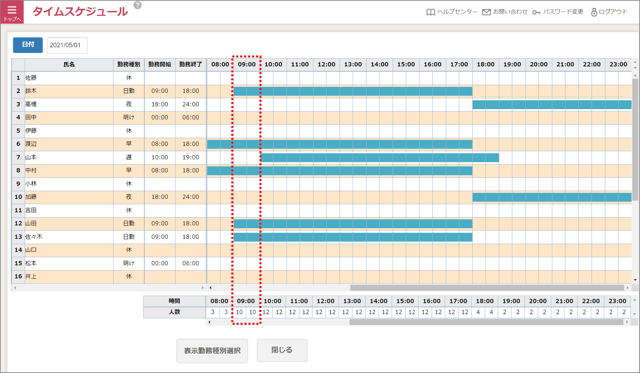Click the name 渡辺 in row 6
640x373 pixels.
(31, 144)
